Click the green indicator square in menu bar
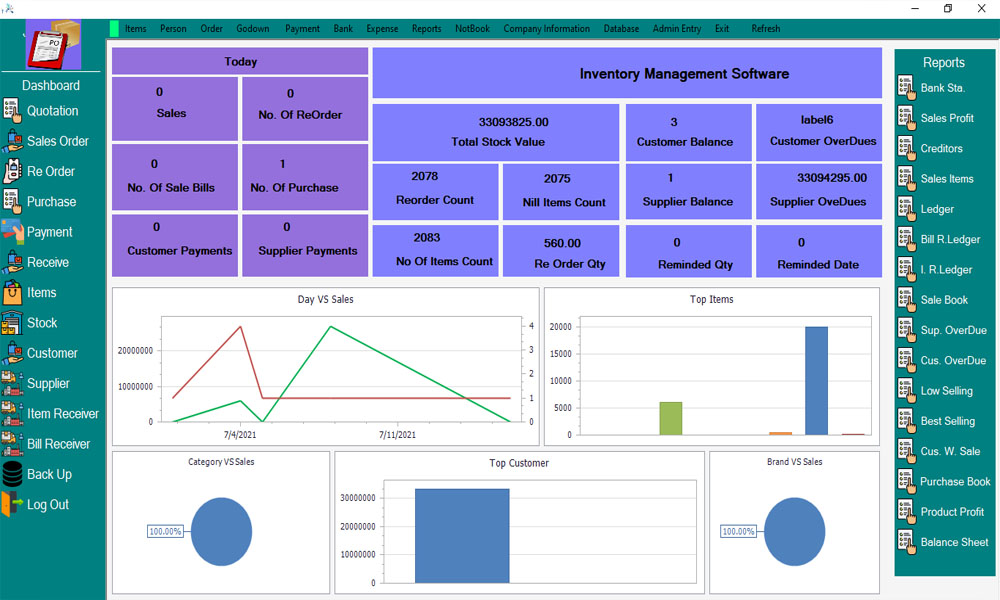 114,29
